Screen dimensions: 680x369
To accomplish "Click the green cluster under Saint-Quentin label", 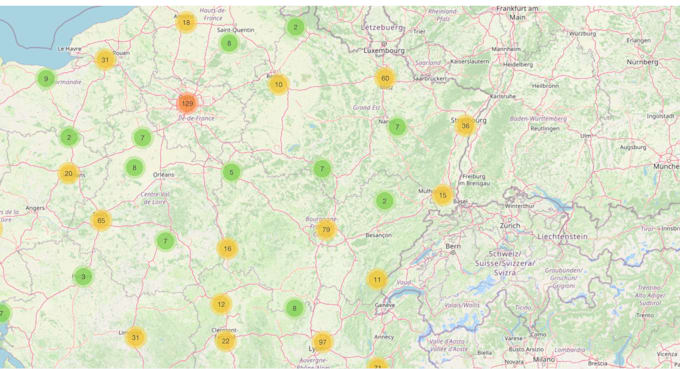I will [x=229, y=43].
